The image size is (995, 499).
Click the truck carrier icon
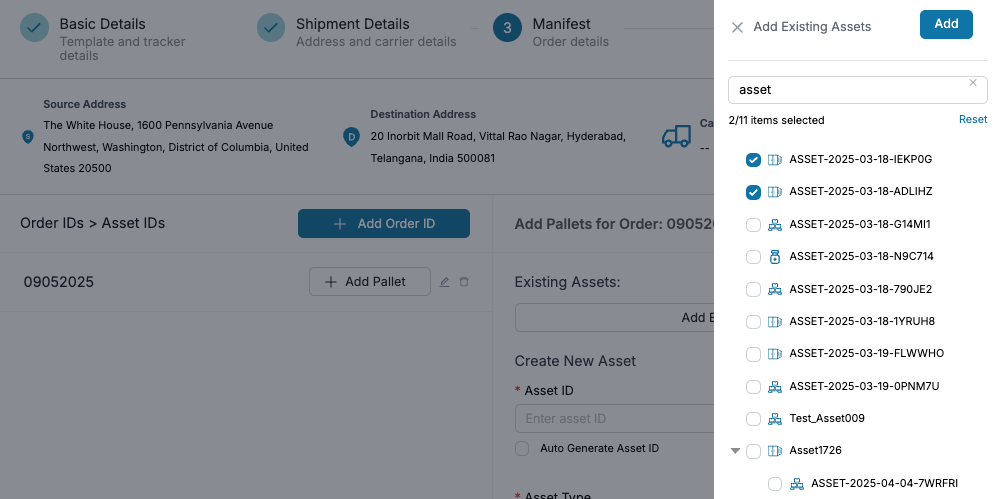pos(677,136)
